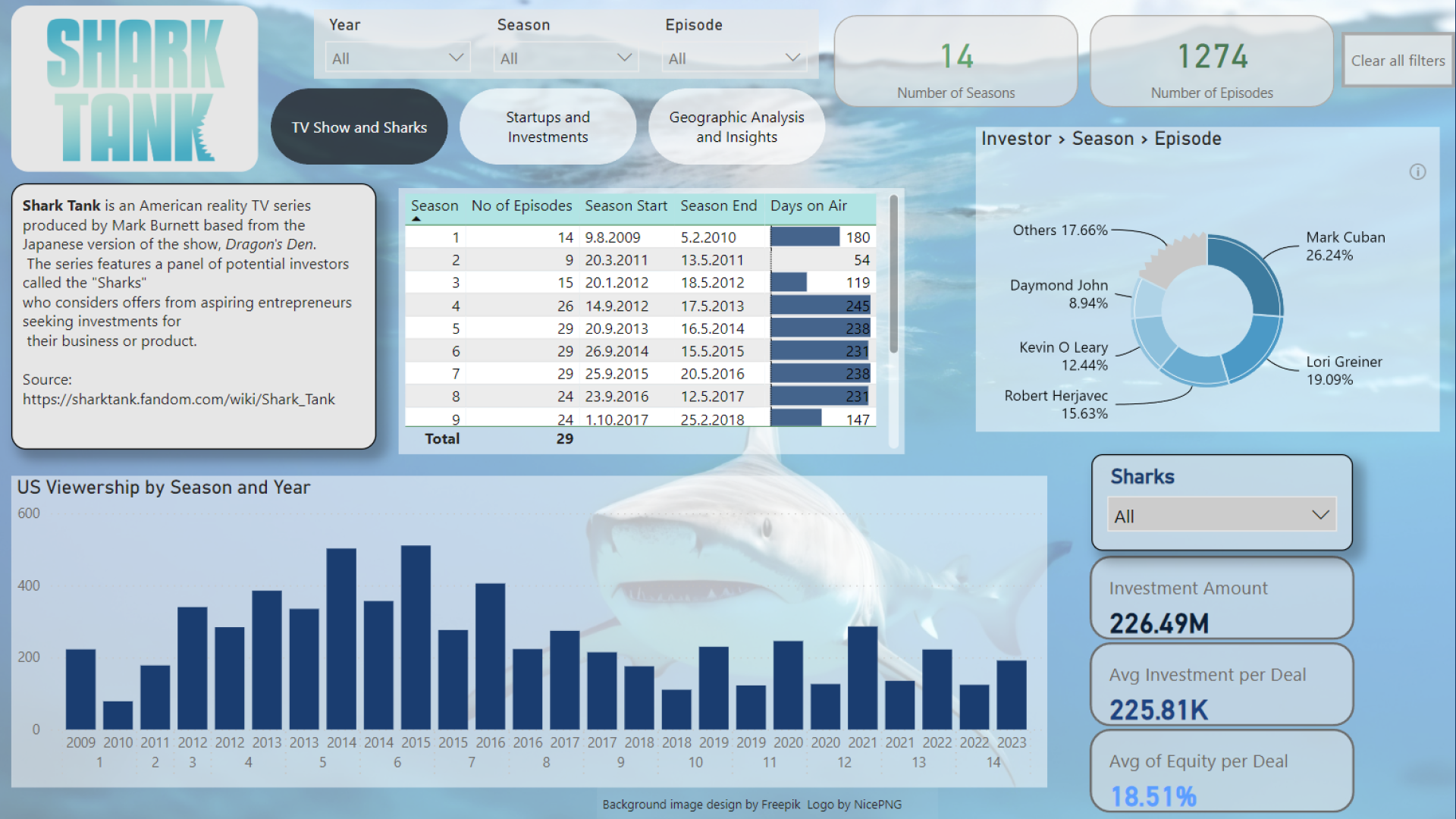
Task: Click Number of Seasons card showing 14
Action: point(955,61)
